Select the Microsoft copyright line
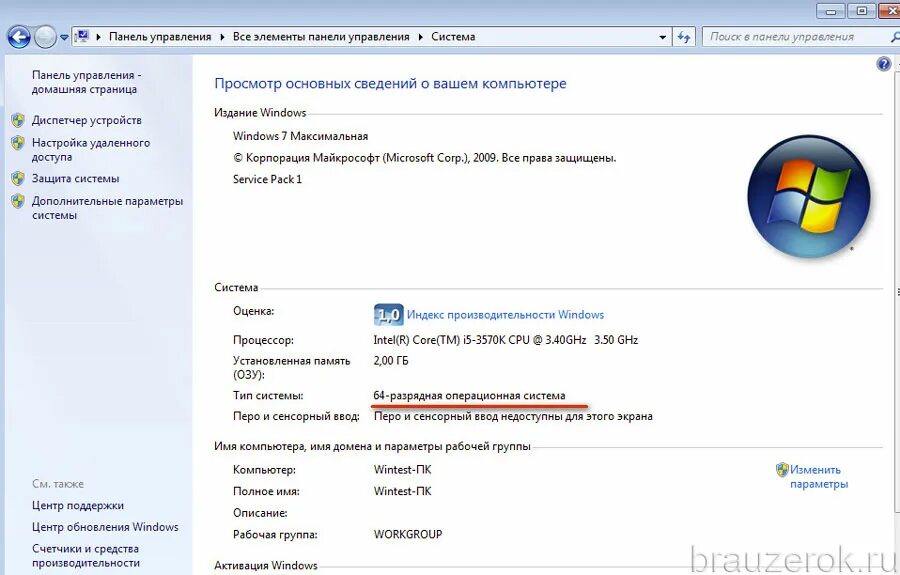The width and height of the screenshot is (900, 575). tap(424, 158)
